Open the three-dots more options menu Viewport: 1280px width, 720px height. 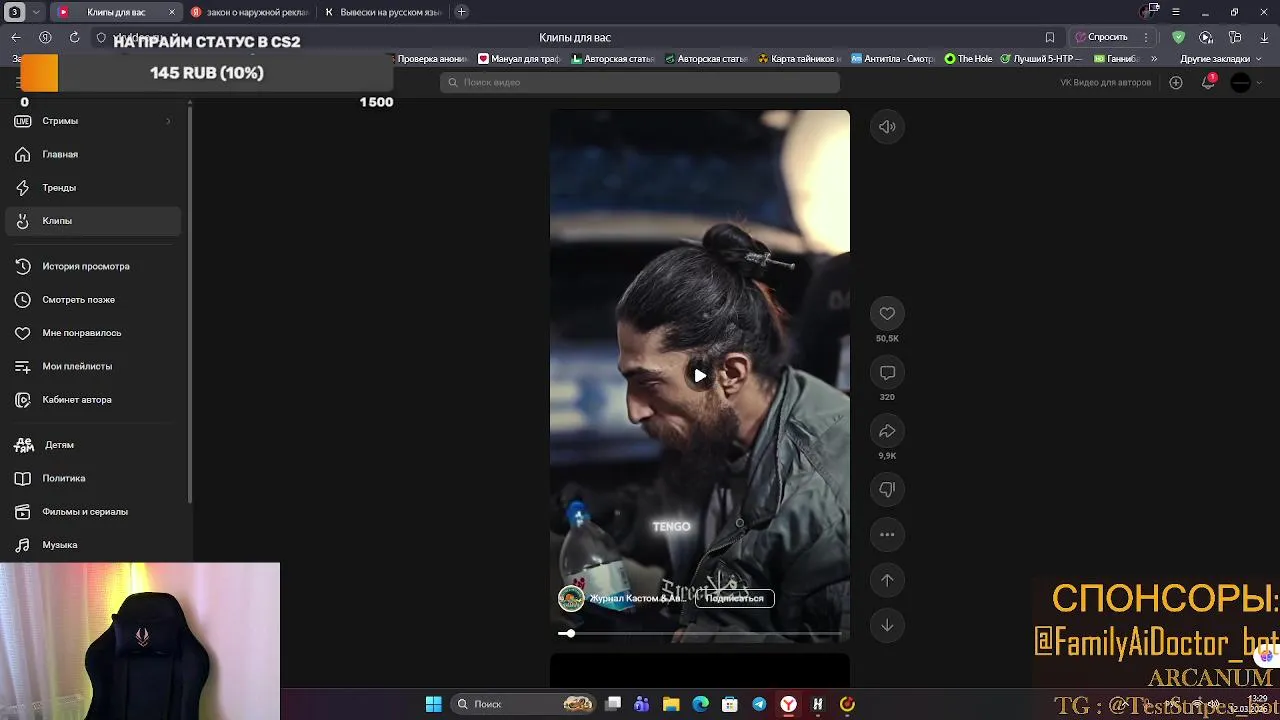coord(887,534)
